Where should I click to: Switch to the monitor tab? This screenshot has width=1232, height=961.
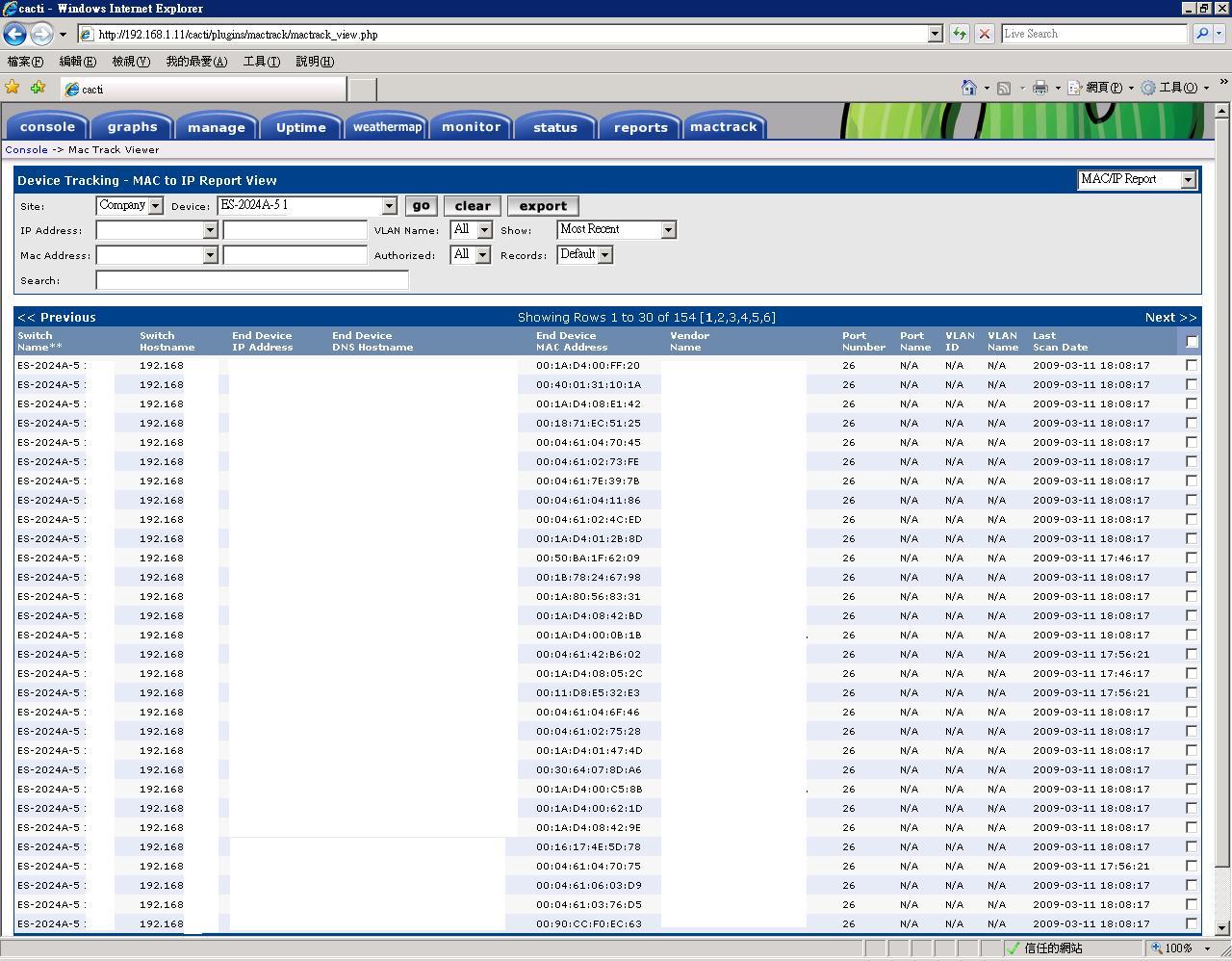tap(471, 126)
